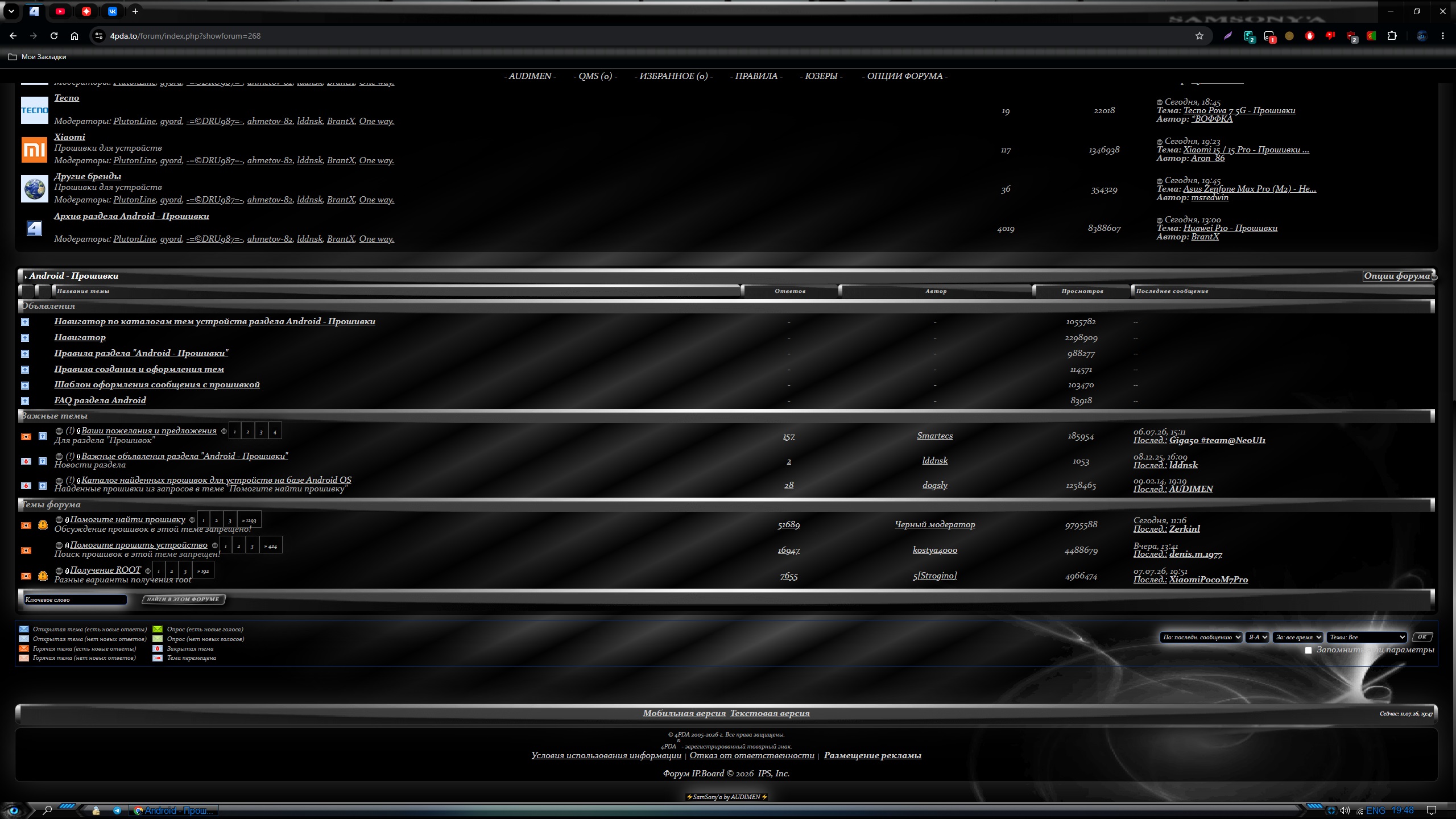The image size is (1456, 819).
Task: Open ИЗБРАННОЕ (0) in the forum menu
Action: click(x=674, y=76)
